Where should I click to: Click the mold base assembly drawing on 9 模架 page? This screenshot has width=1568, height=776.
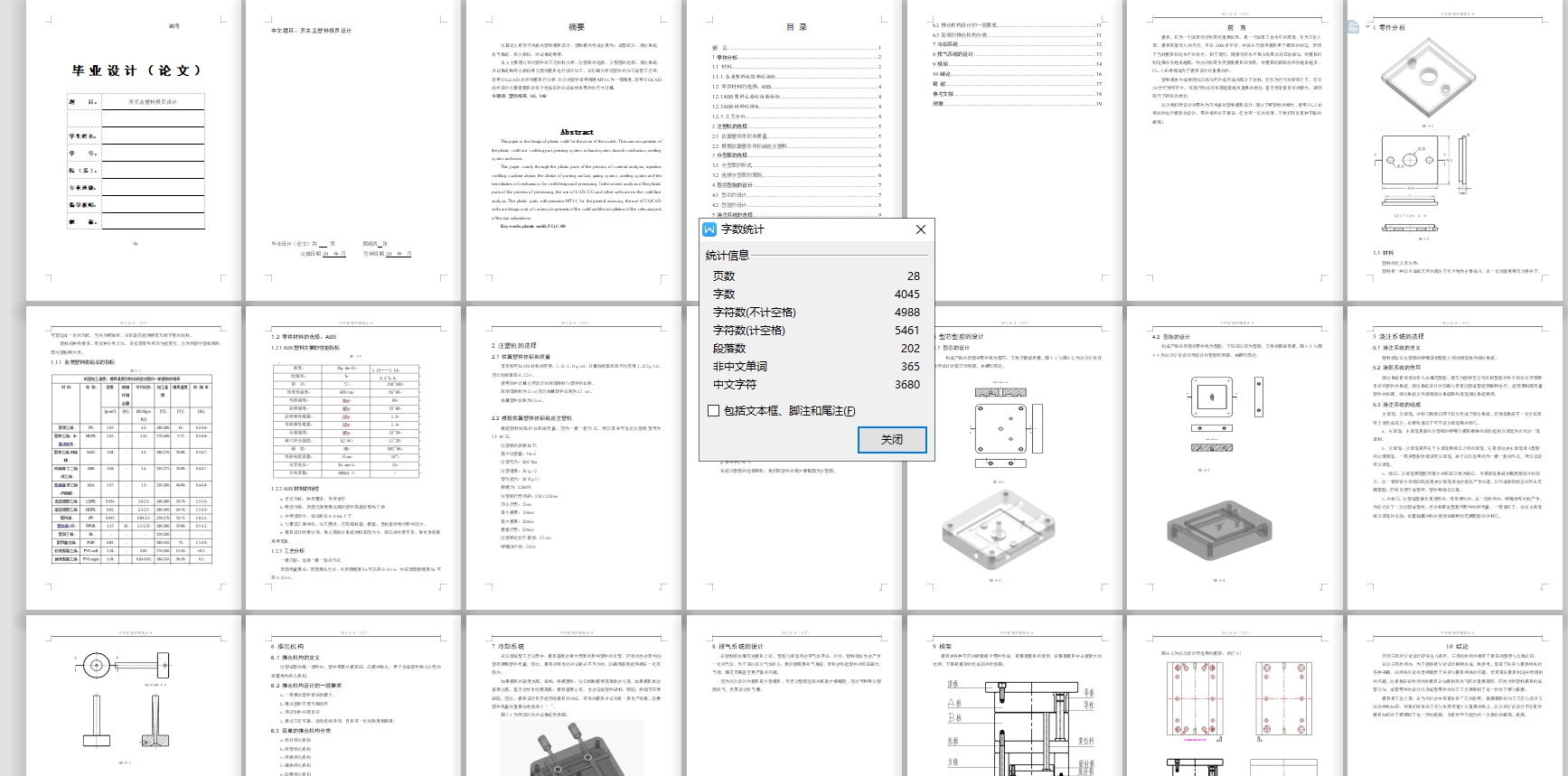pos(1019,727)
